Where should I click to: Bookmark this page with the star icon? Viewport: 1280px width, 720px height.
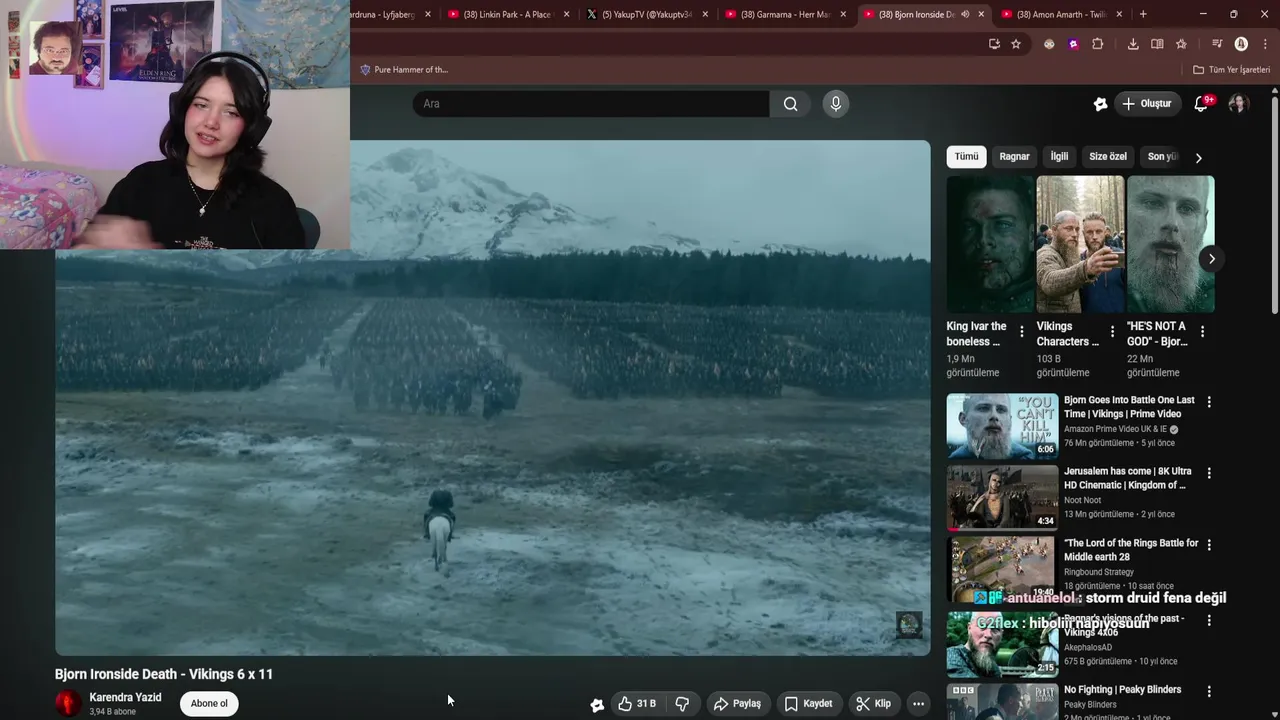coord(1016,44)
